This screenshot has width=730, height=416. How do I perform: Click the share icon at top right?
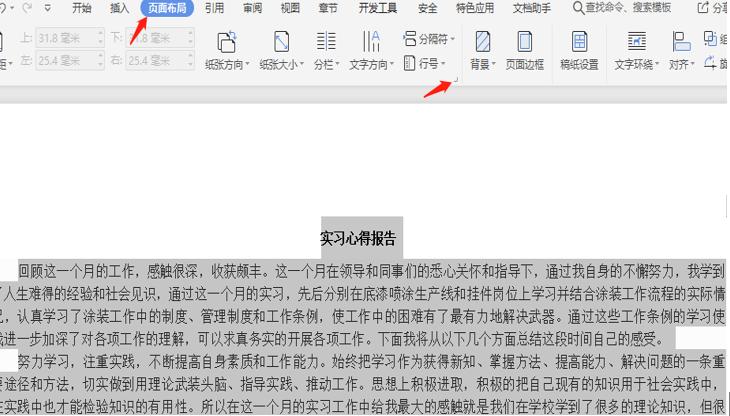tap(703, 7)
